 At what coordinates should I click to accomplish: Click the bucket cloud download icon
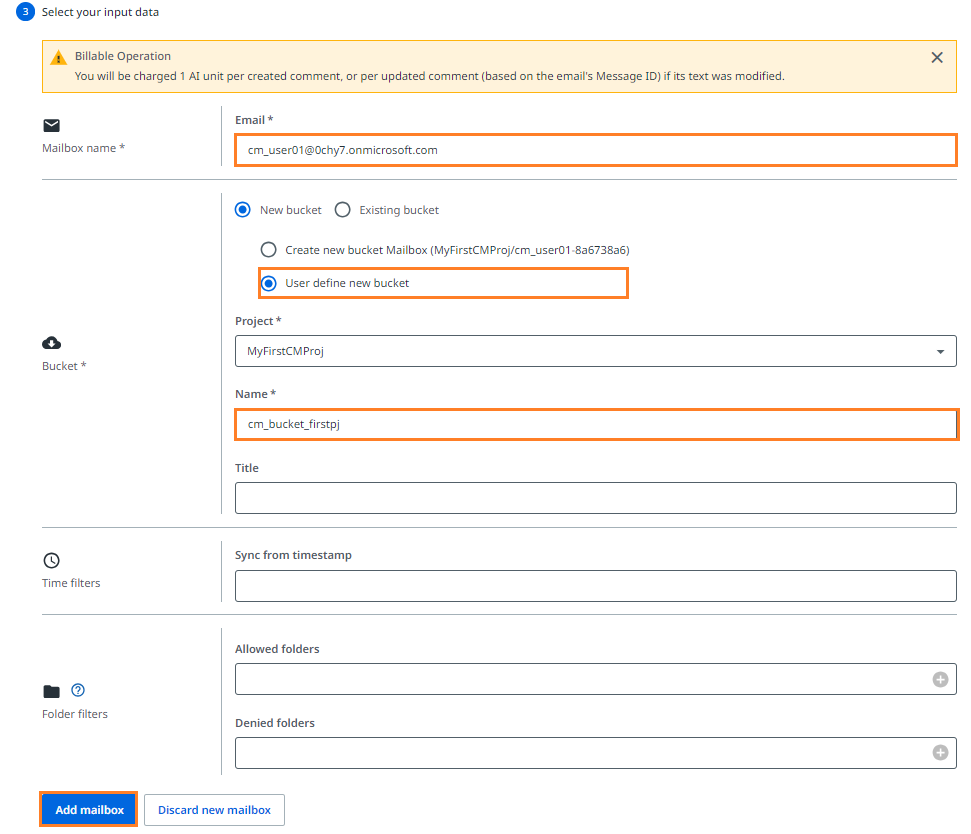pyautogui.click(x=51, y=343)
